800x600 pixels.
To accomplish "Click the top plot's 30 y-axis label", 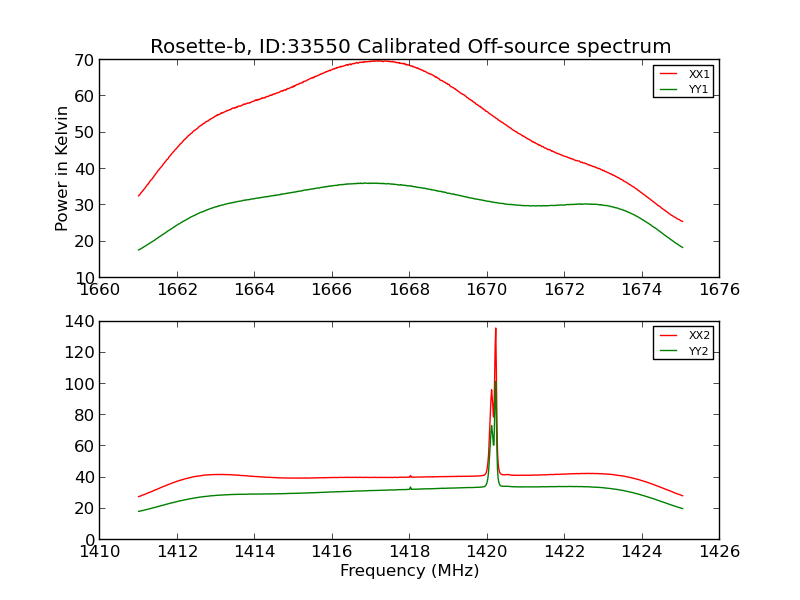I will tap(84, 205).
